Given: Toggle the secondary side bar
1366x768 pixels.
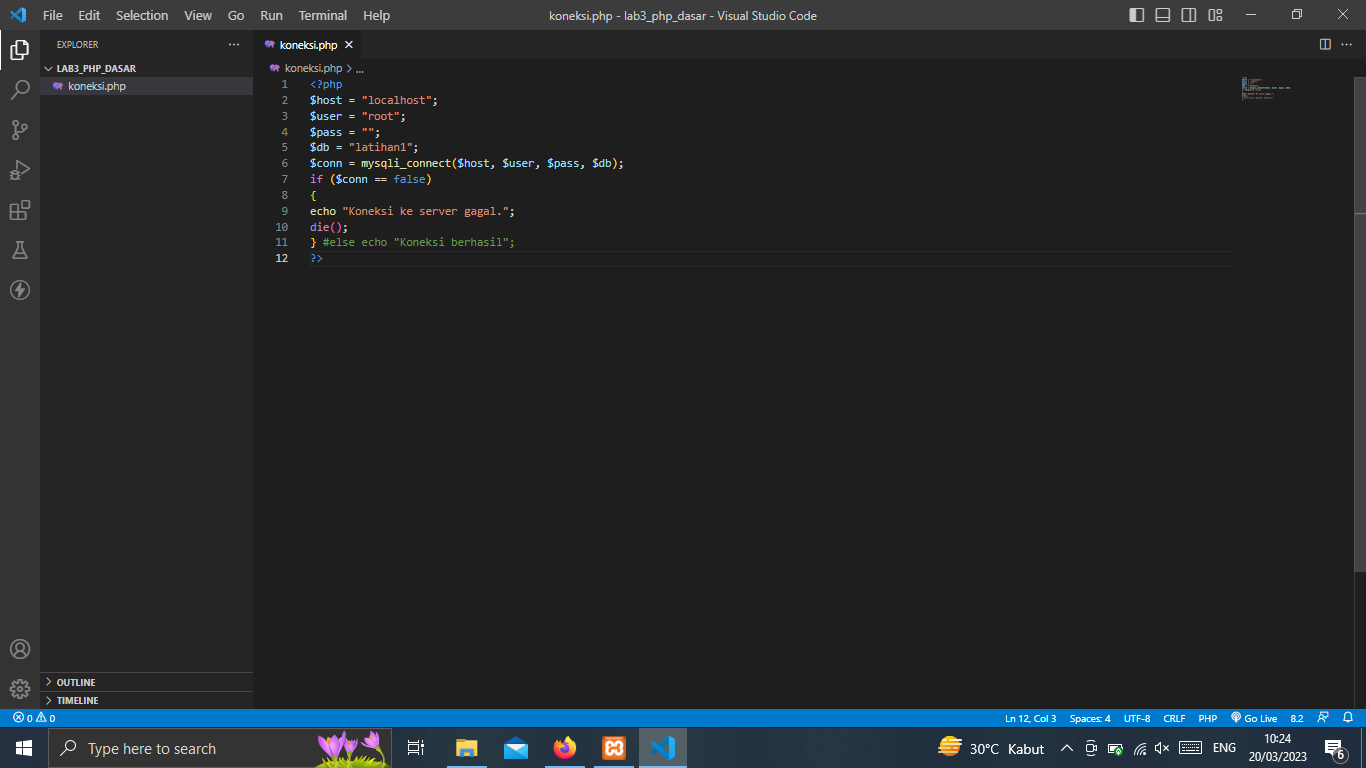Looking at the screenshot, I should tap(1188, 15).
